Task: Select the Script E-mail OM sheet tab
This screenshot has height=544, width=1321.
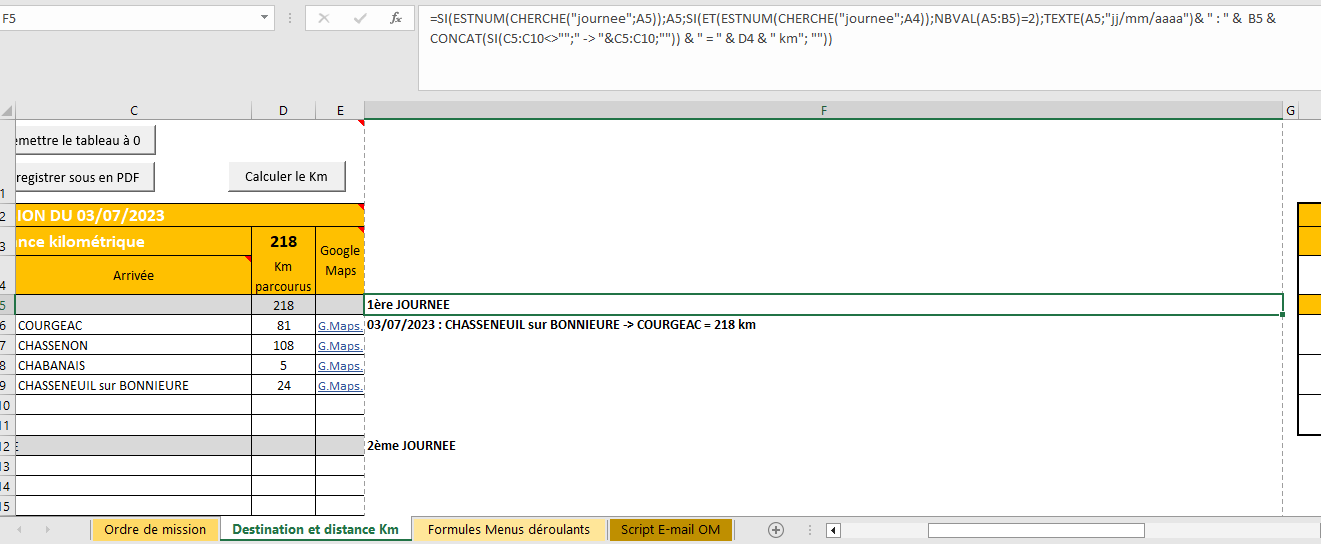Action: (670, 530)
